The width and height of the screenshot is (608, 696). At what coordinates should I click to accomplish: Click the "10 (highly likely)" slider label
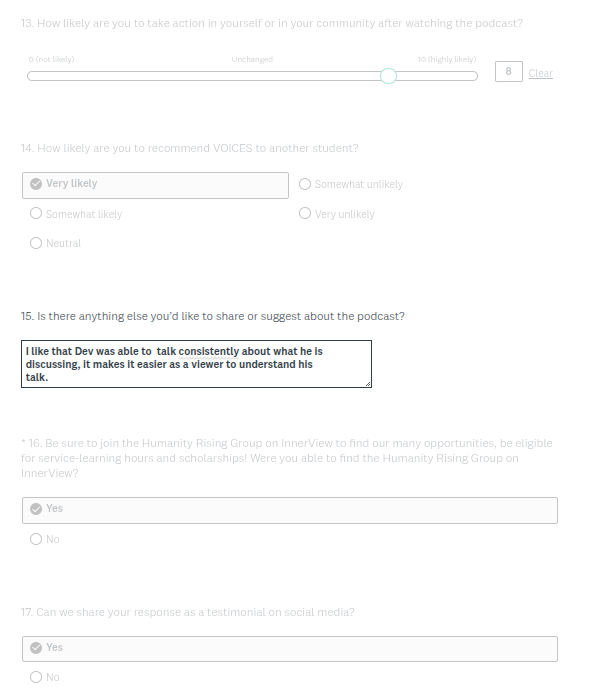point(447,59)
